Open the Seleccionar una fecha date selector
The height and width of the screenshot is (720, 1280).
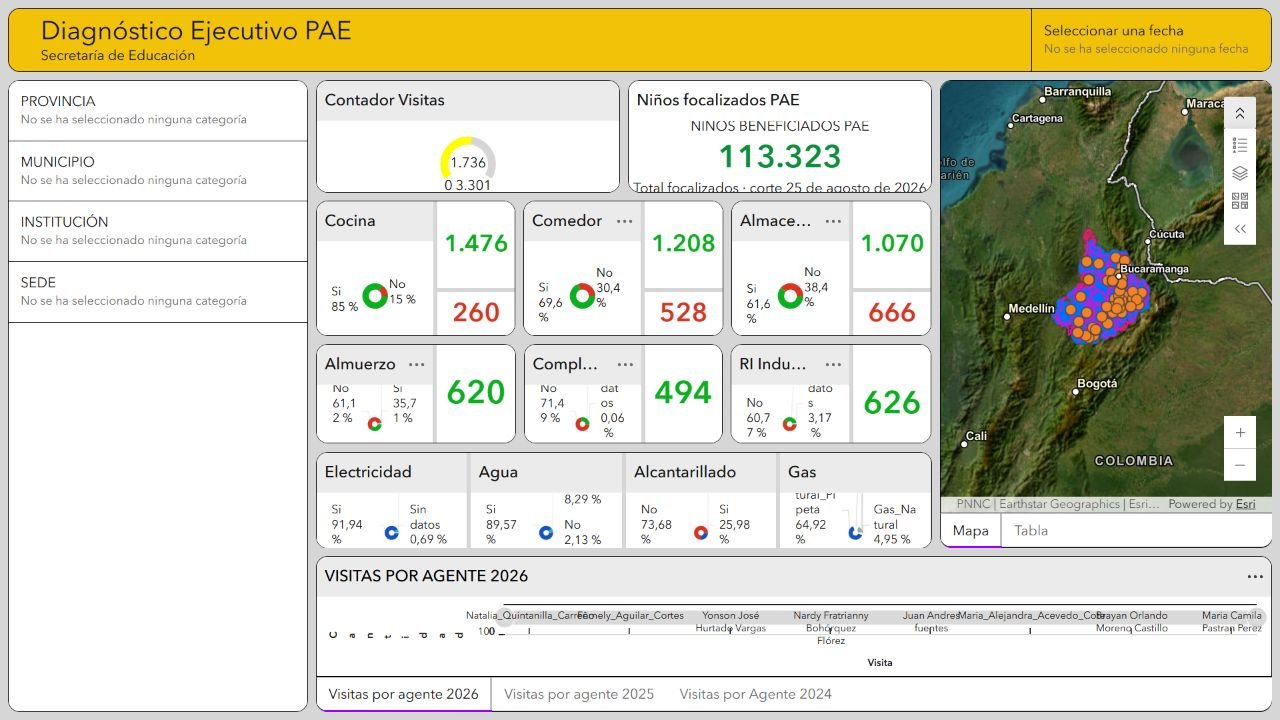(1151, 39)
